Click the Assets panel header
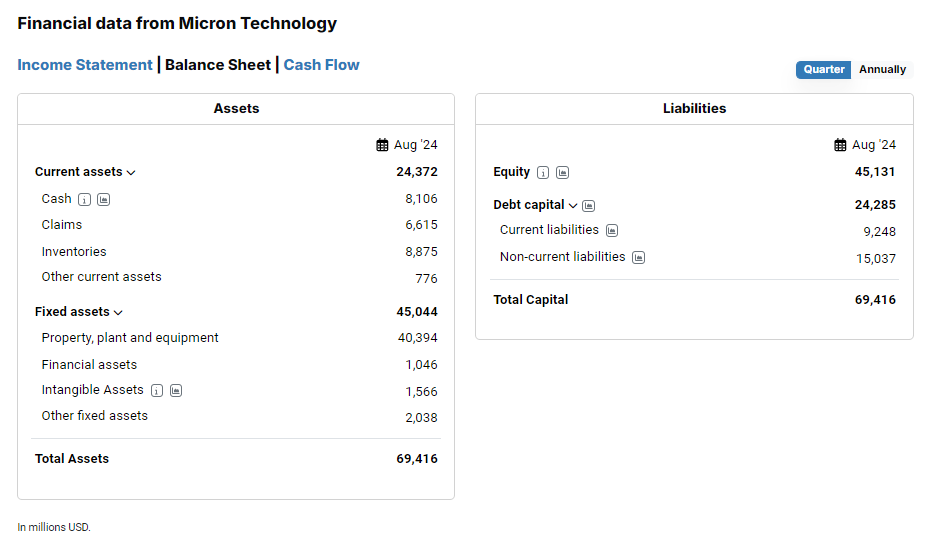935x544 pixels. coord(236,109)
